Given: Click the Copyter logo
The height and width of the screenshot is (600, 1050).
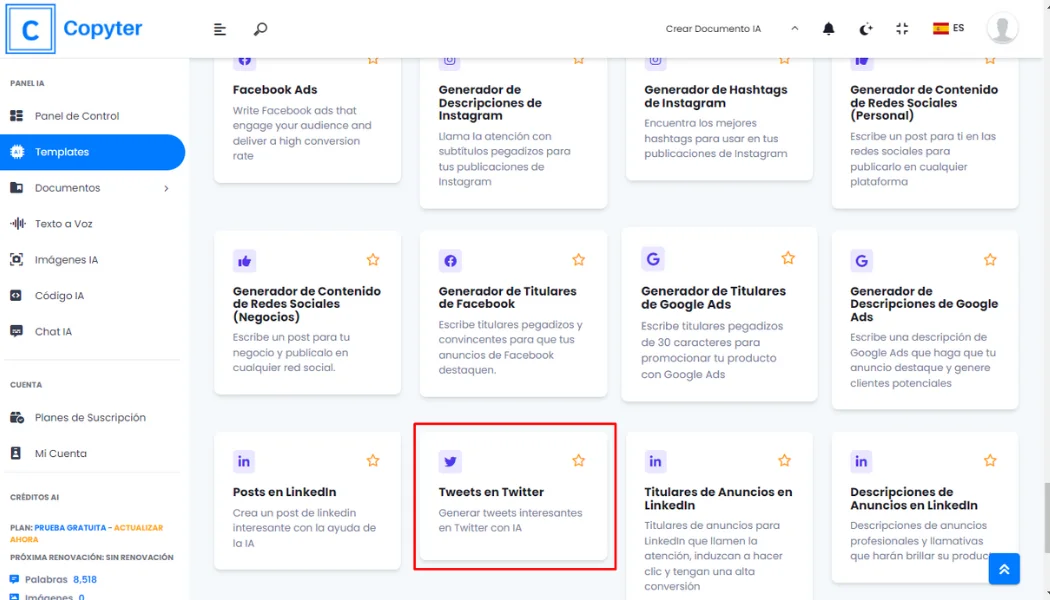Looking at the screenshot, I should 75,29.
